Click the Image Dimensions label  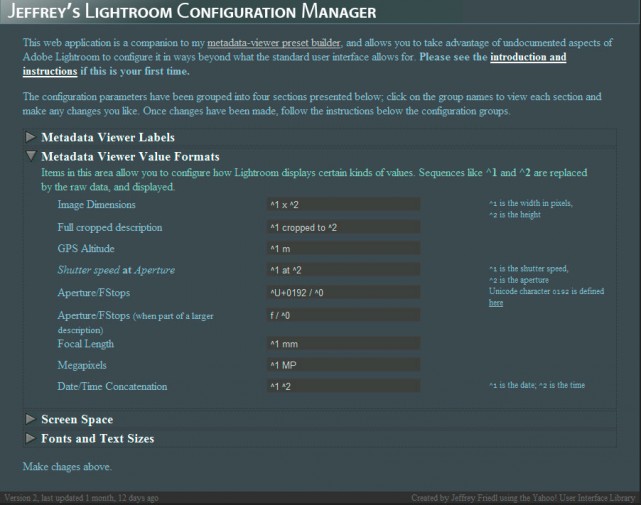tap(96, 204)
